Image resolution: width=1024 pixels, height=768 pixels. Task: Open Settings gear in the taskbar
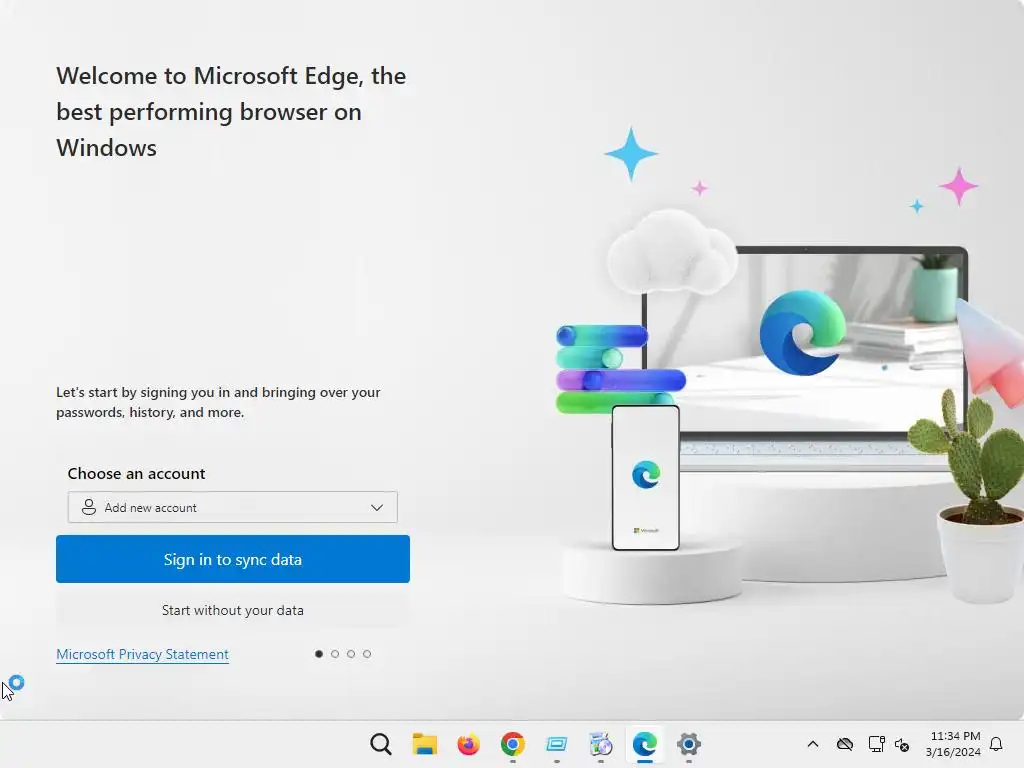[x=689, y=744]
